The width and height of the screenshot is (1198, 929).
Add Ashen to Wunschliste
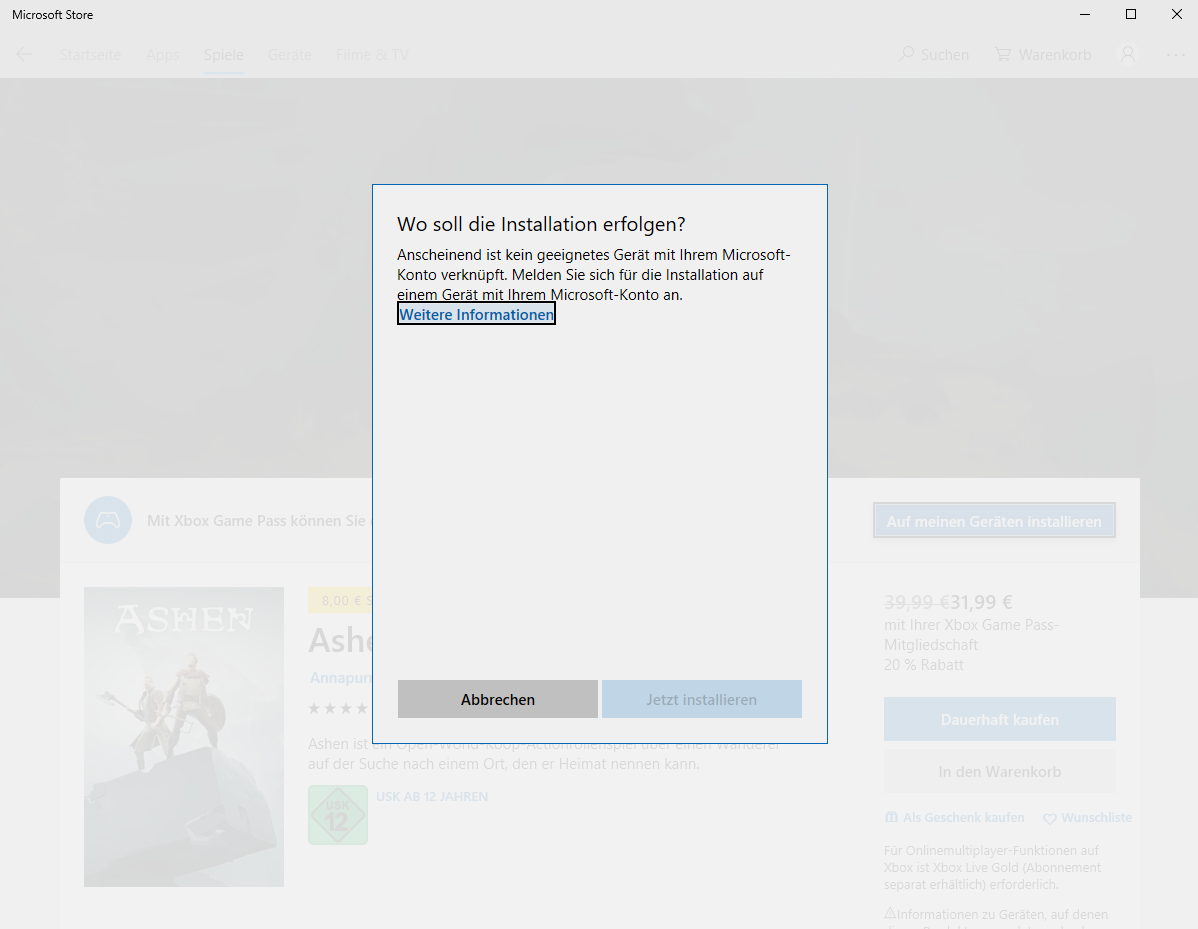coord(1087,817)
